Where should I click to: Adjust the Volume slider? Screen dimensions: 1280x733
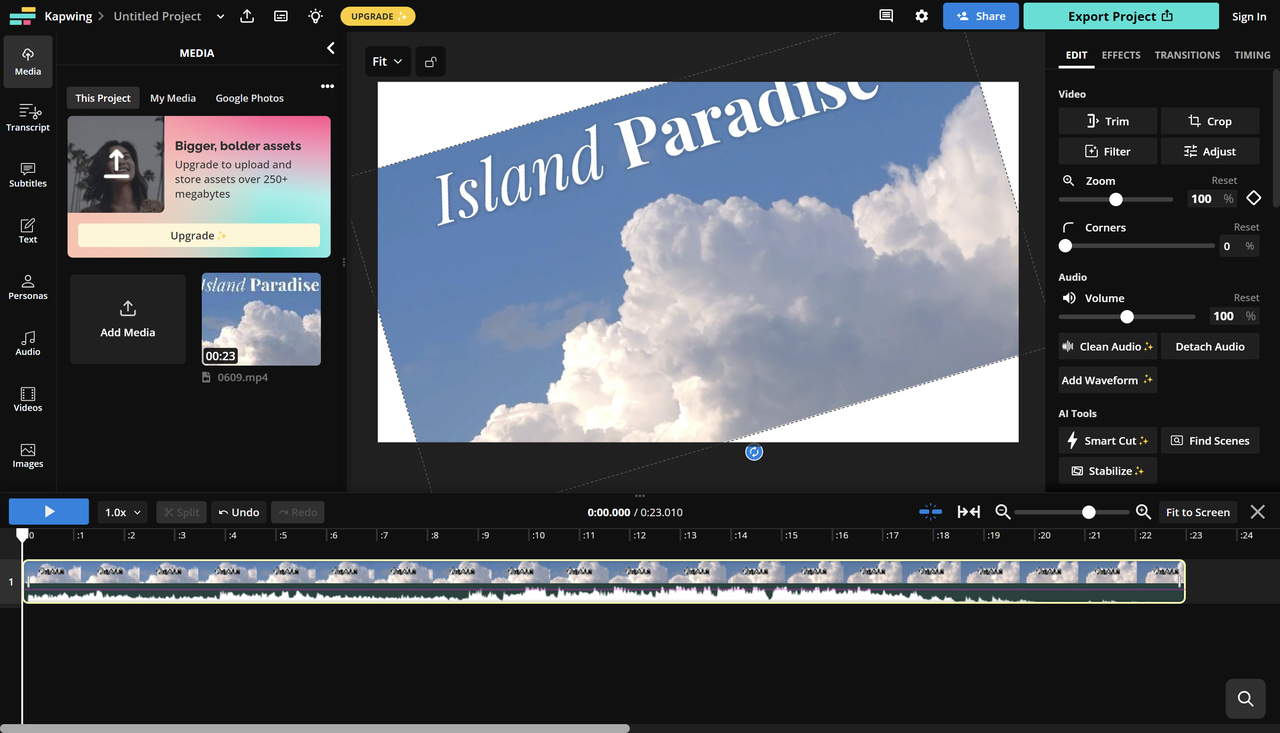pyautogui.click(x=1127, y=316)
